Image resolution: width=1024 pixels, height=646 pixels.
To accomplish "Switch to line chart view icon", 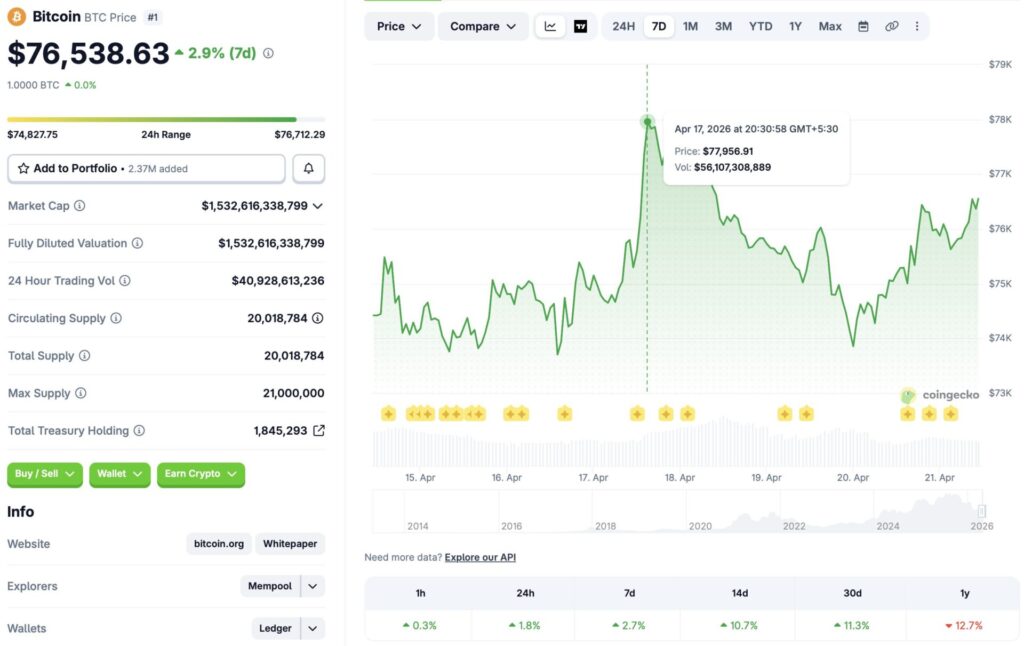I will point(550,26).
